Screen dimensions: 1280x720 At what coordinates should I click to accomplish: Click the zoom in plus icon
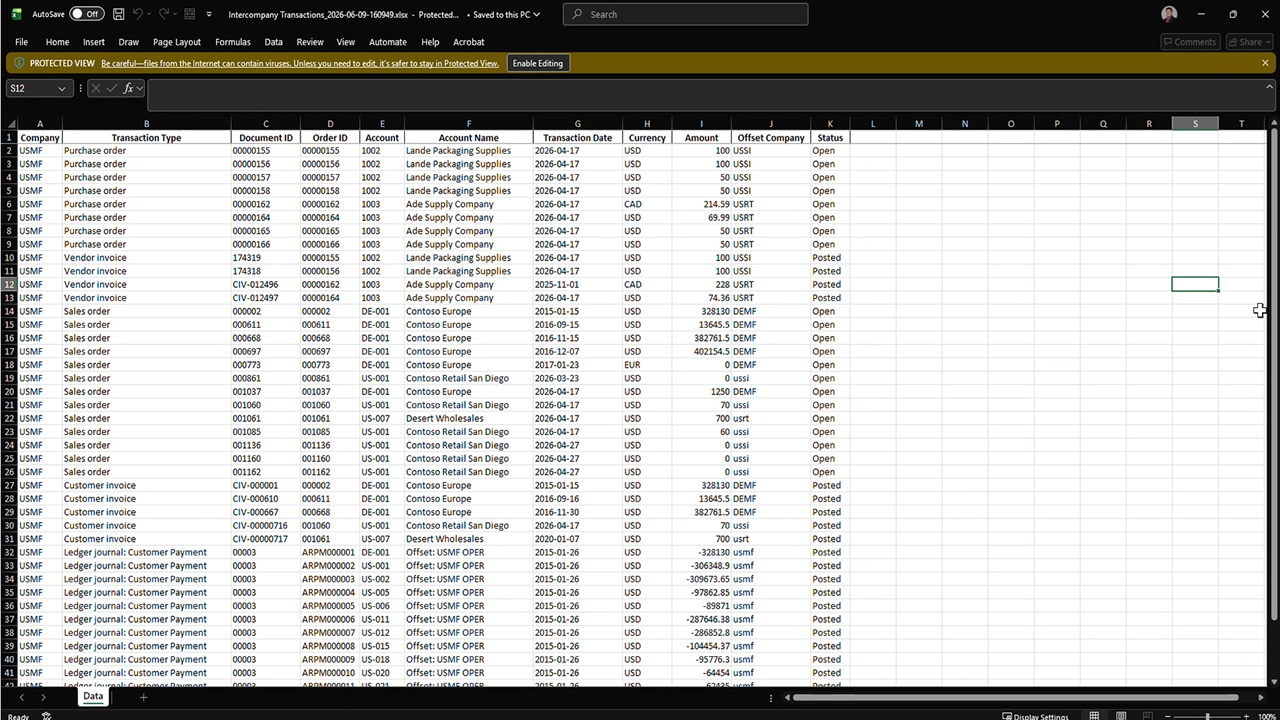pyautogui.click(x=1245, y=716)
